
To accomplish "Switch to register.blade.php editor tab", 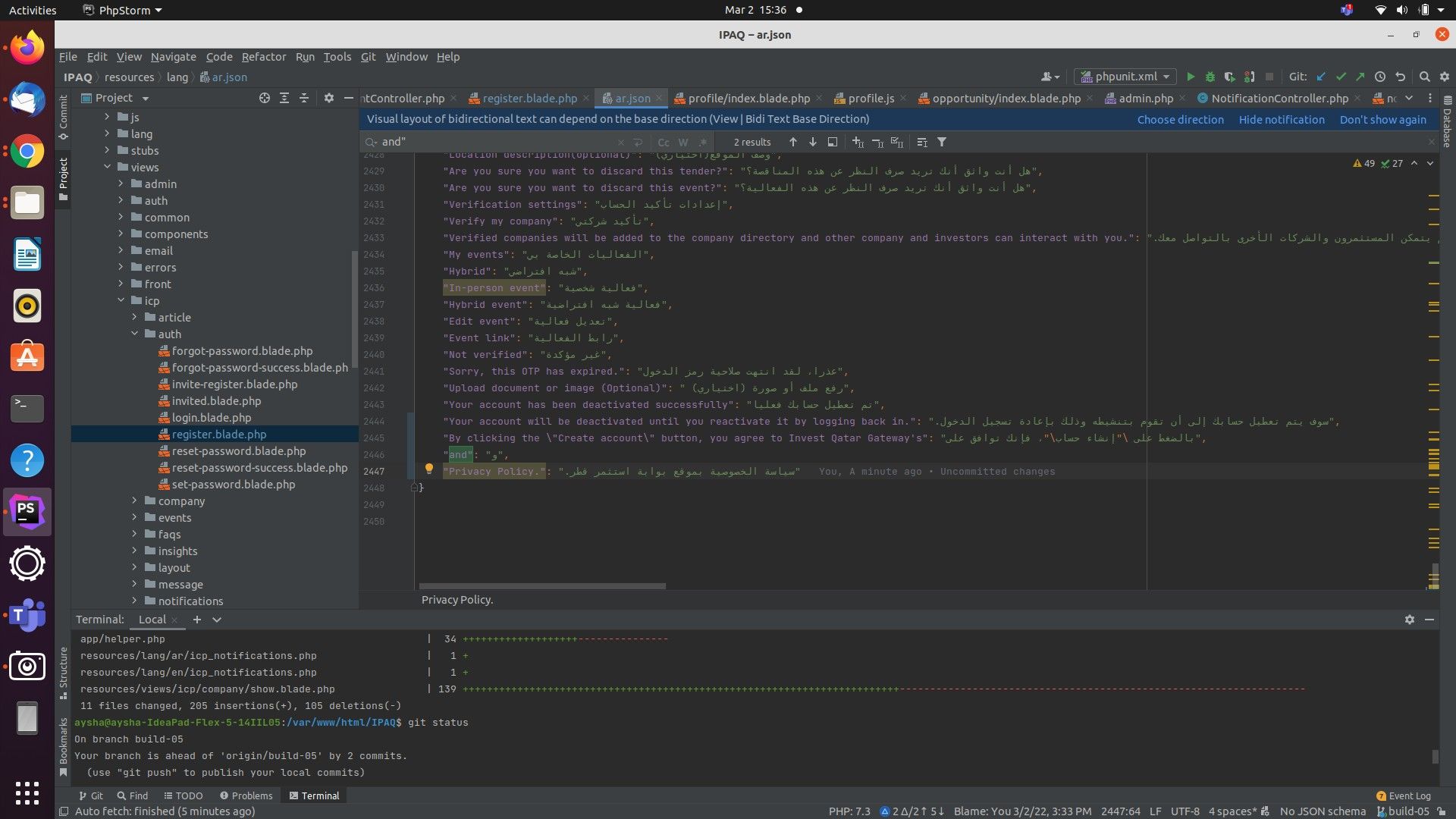I will 529,99.
